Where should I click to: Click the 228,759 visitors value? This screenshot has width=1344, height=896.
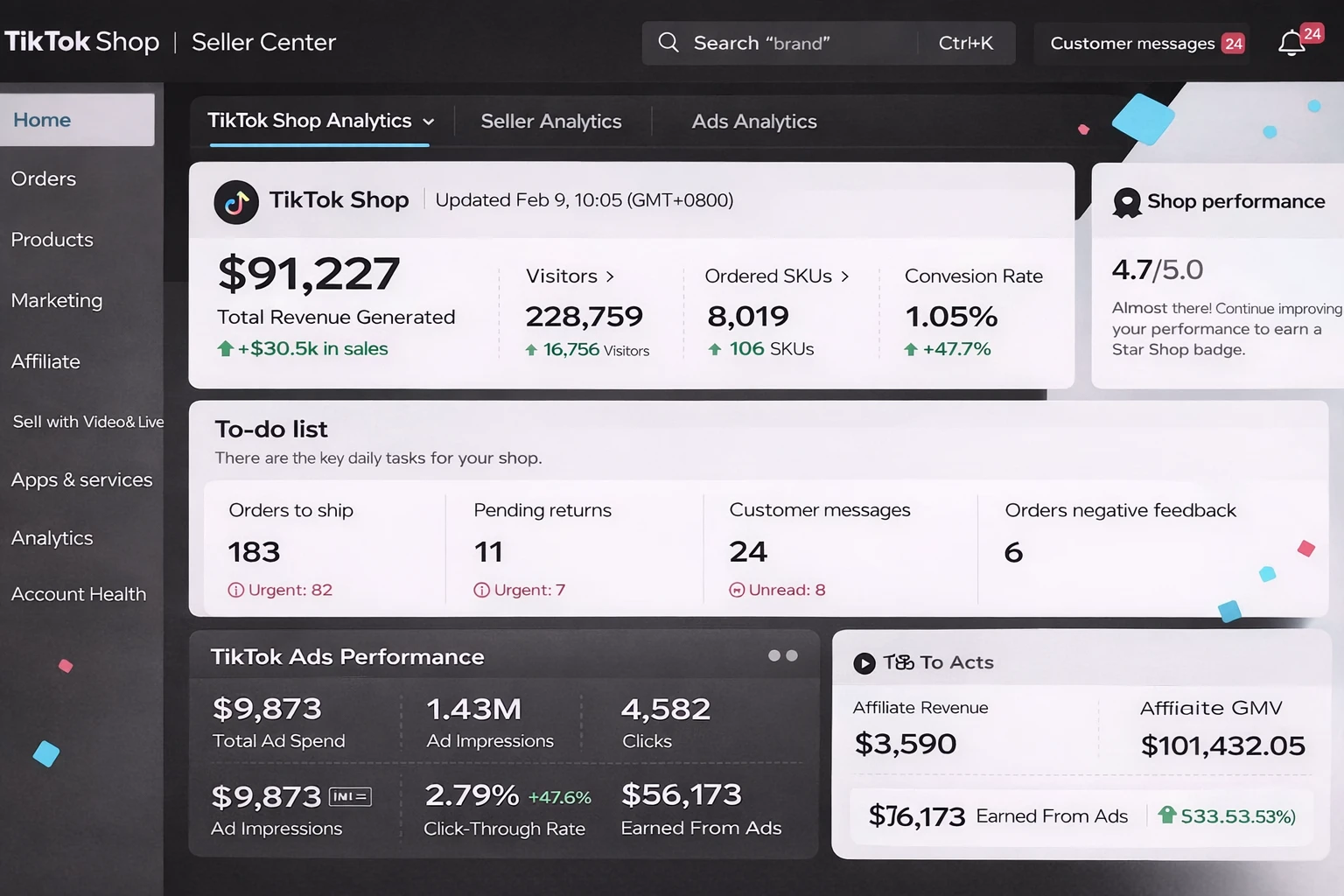[584, 317]
